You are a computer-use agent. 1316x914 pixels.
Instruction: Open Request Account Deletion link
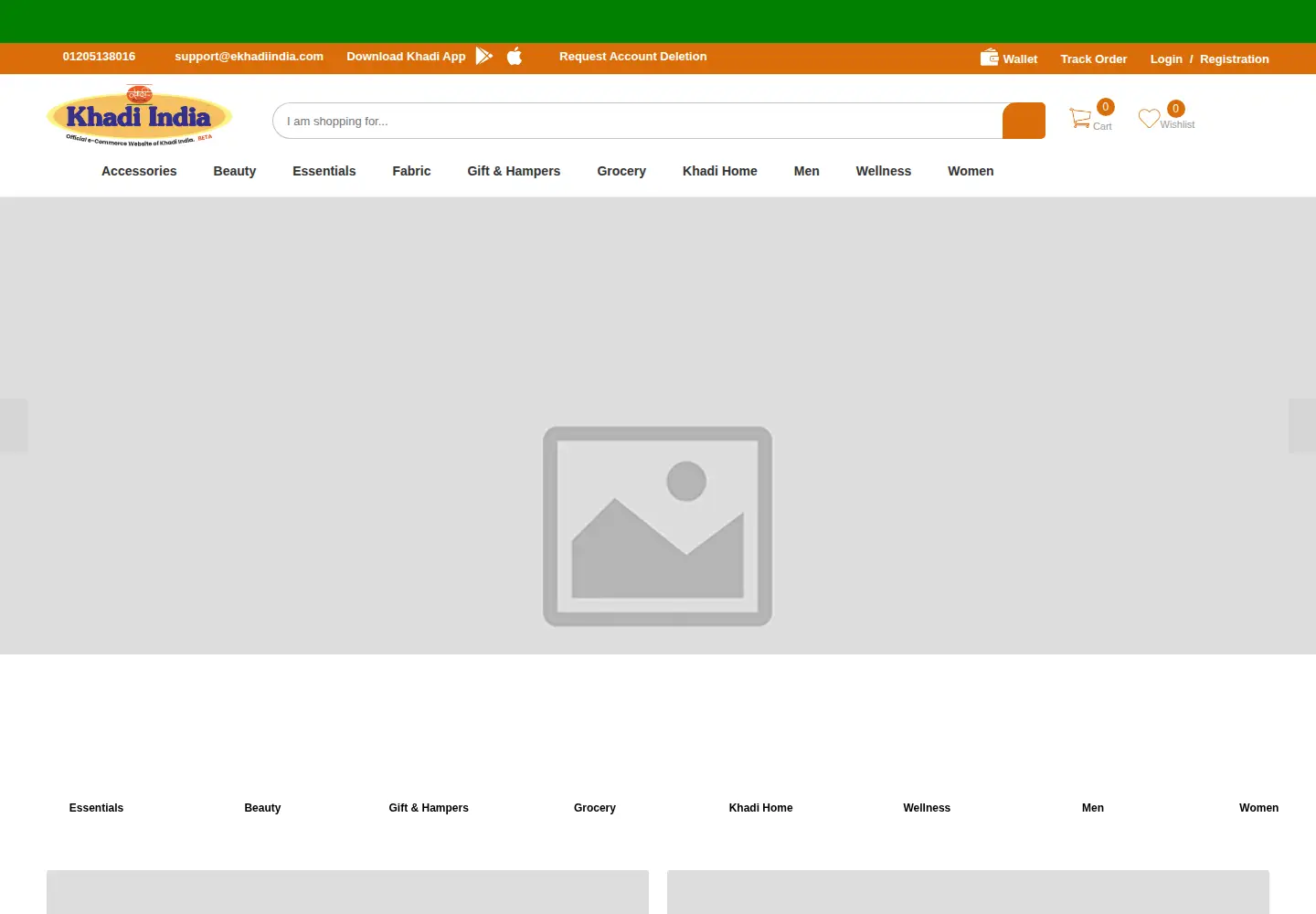click(x=633, y=57)
